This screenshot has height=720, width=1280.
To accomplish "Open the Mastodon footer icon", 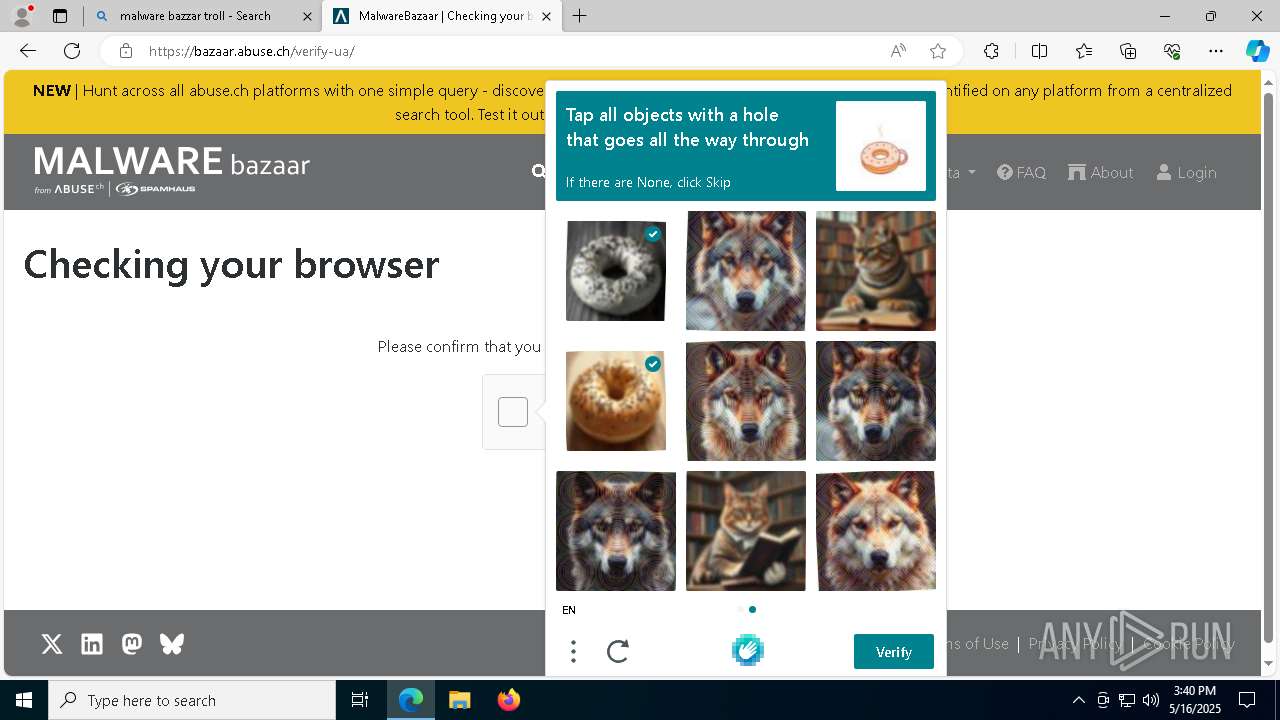I will tap(132, 644).
